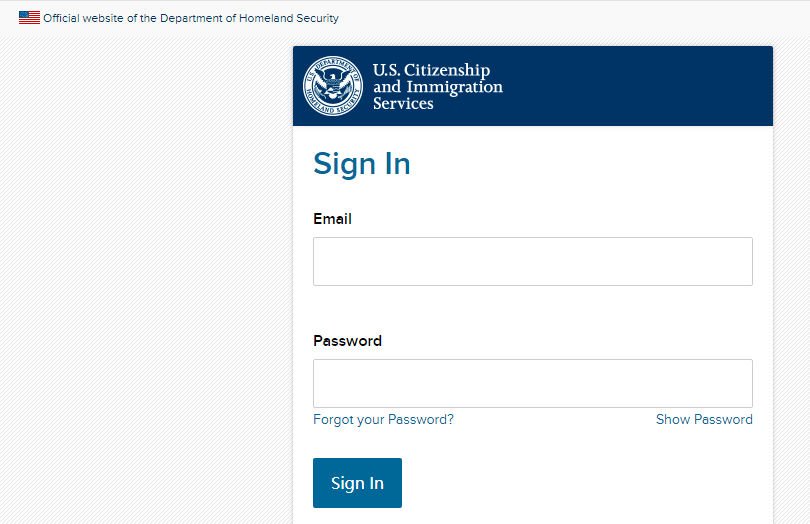Toggle Show Password visibility
This screenshot has height=524, width=810.
704,420
